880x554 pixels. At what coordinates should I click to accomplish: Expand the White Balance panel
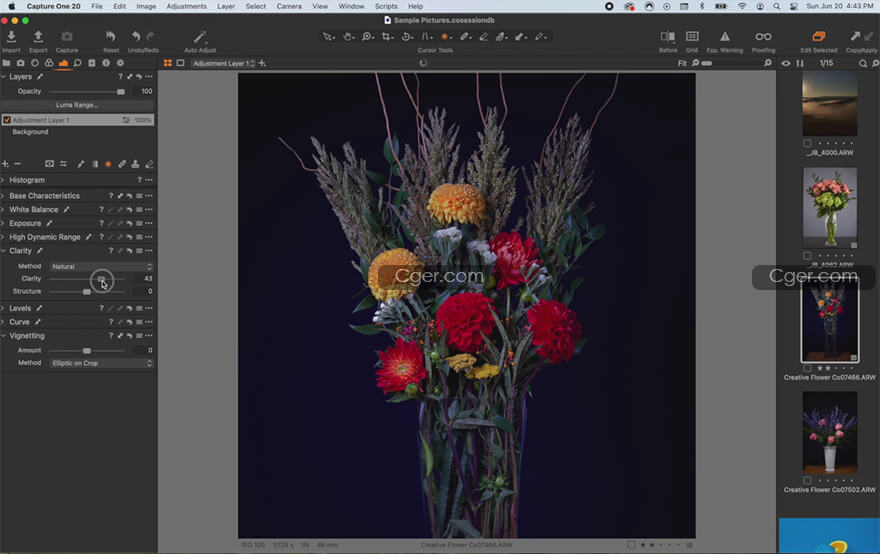click(x=3, y=209)
